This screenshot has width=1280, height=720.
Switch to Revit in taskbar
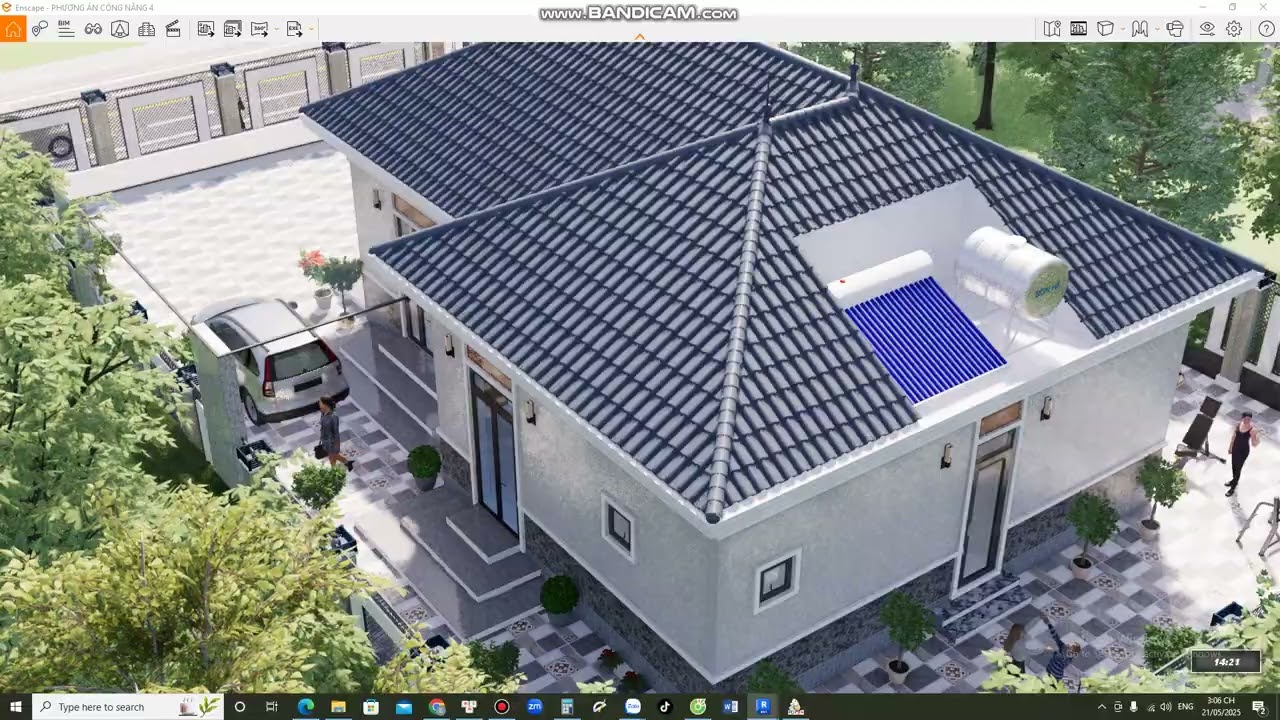pyautogui.click(x=763, y=707)
